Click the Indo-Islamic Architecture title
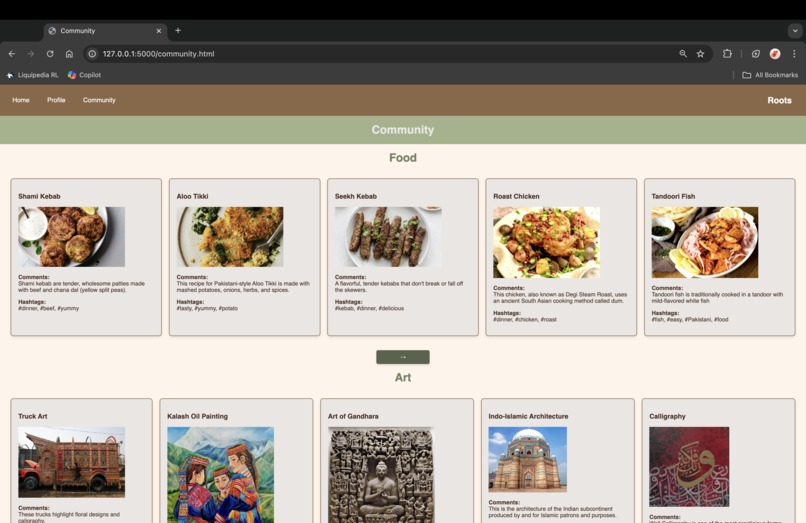 [x=528, y=417]
